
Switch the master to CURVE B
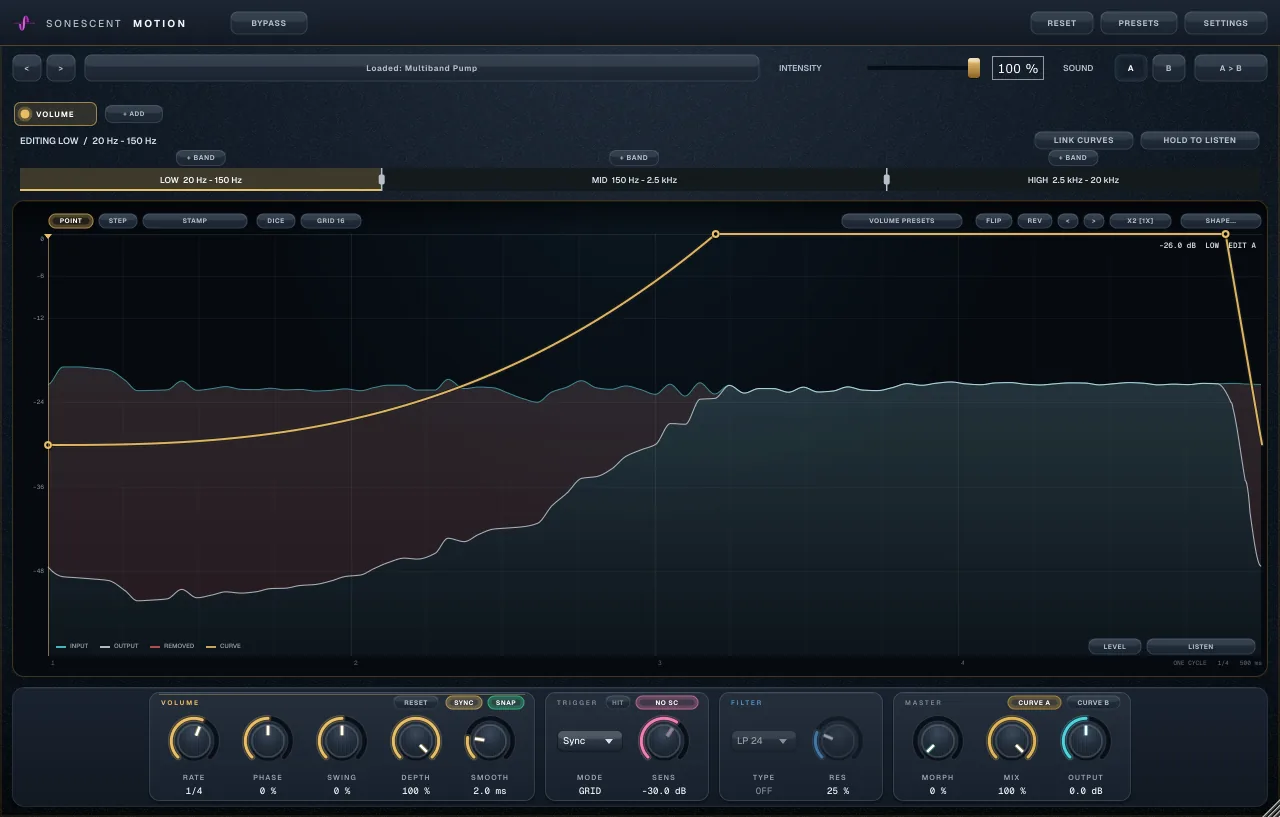(x=1093, y=703)
